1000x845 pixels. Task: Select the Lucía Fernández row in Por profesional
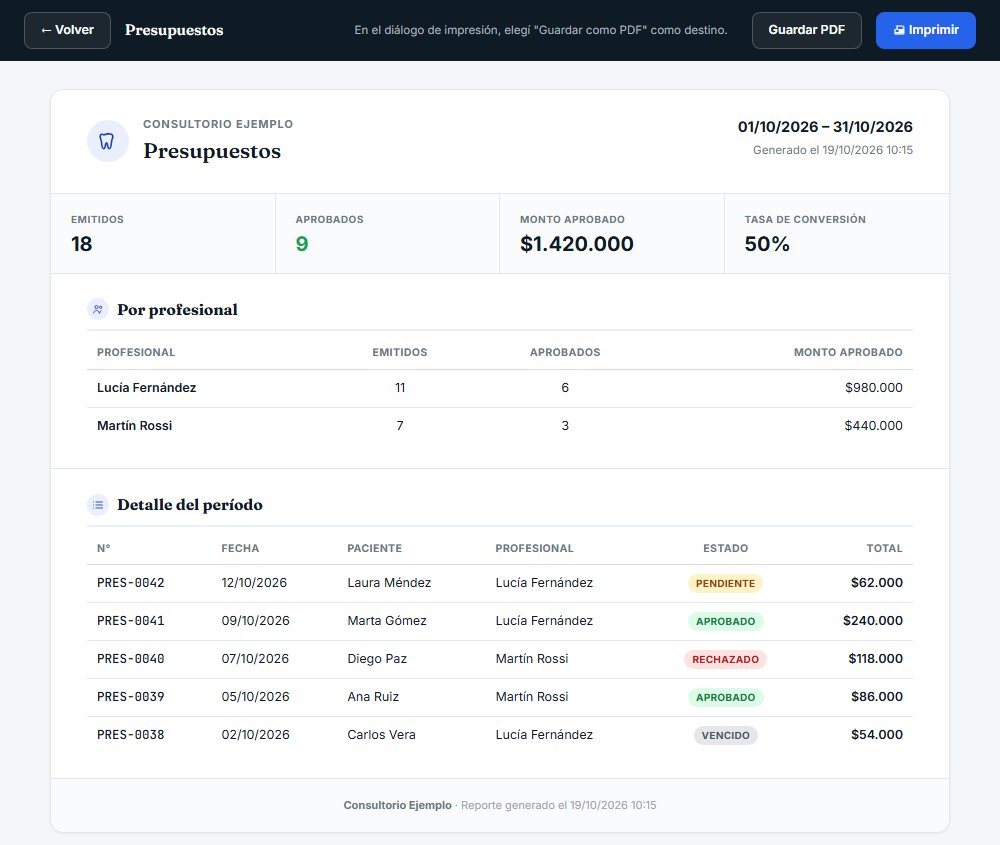499,388
